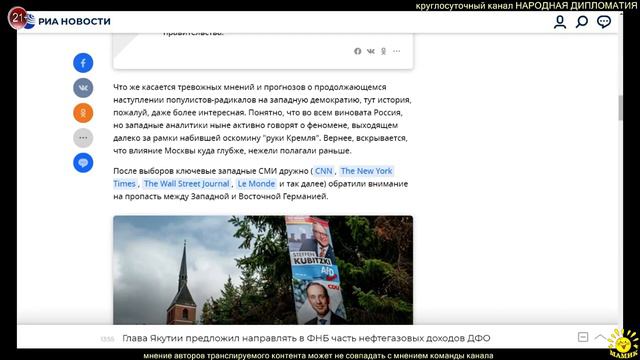Image resolution: width=640 pixels, height=360 pixels.
Task: Open comments via blue chat circle
Action: (x=83, y=163)
